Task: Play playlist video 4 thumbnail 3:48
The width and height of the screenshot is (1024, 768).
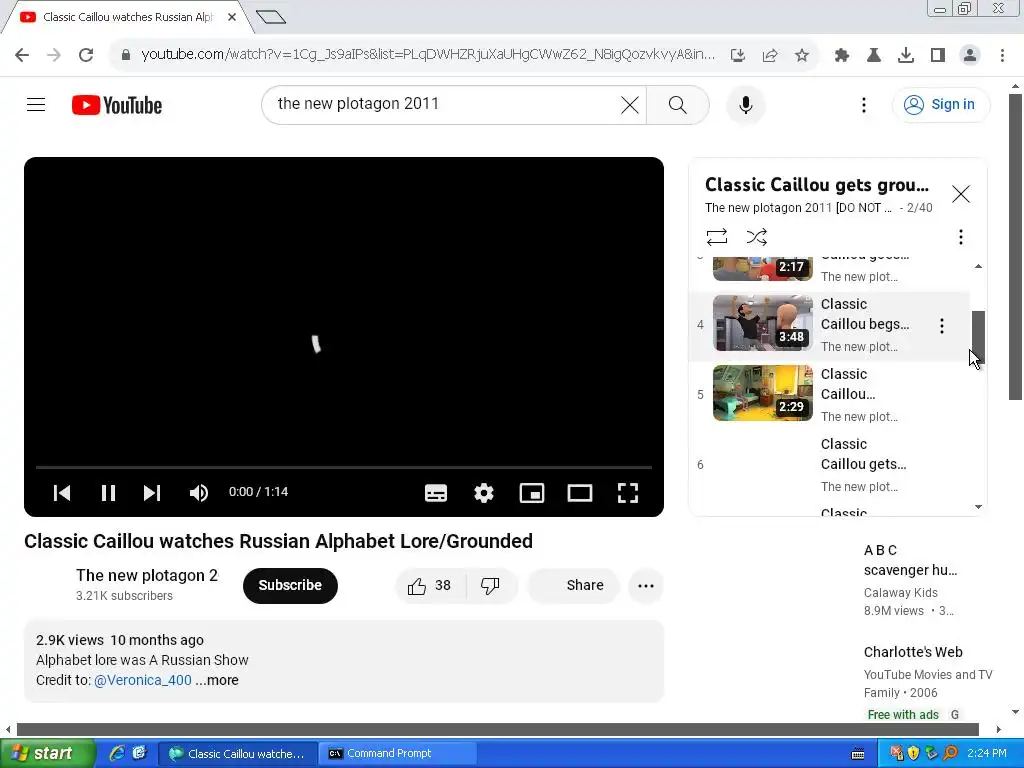Action: (x=763, y=323)
